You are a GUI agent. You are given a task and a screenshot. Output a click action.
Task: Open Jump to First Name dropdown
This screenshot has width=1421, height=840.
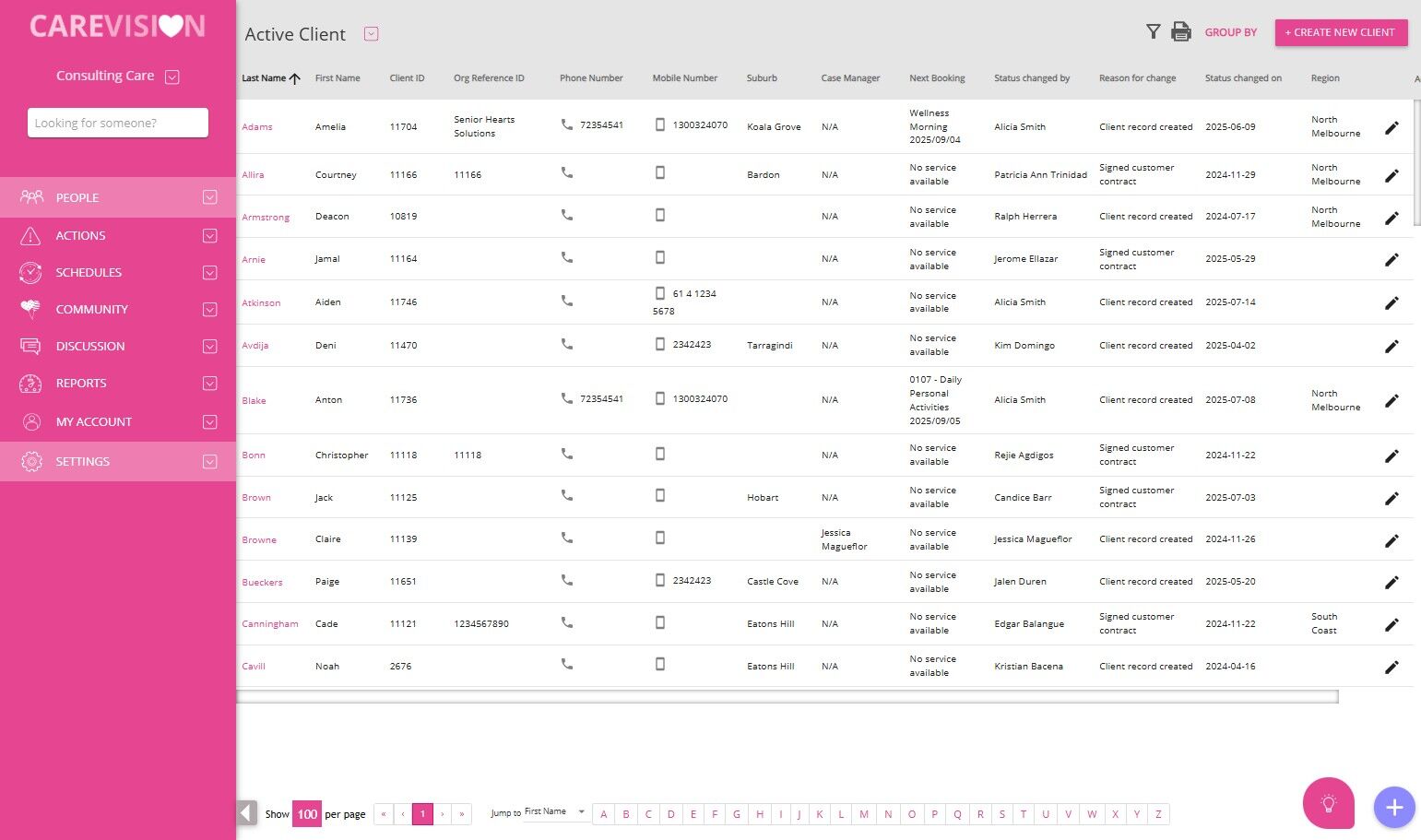556,812
